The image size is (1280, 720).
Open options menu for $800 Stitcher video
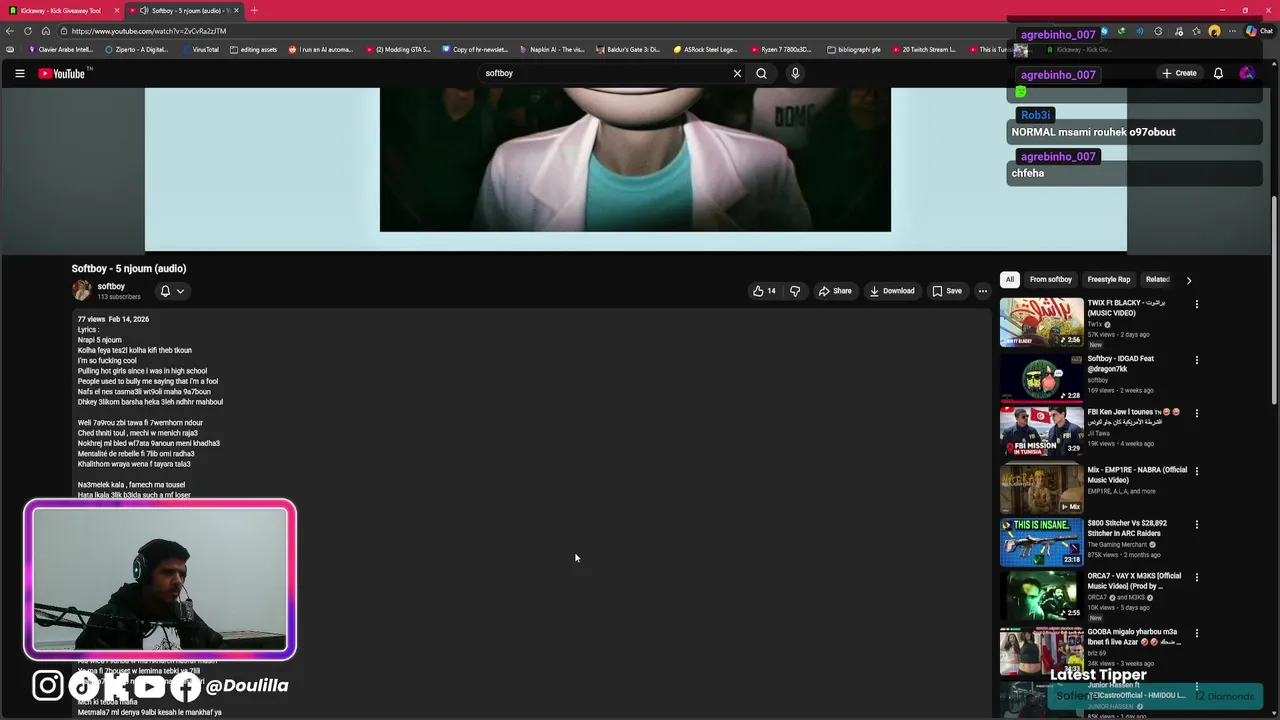click(1197, 524)
